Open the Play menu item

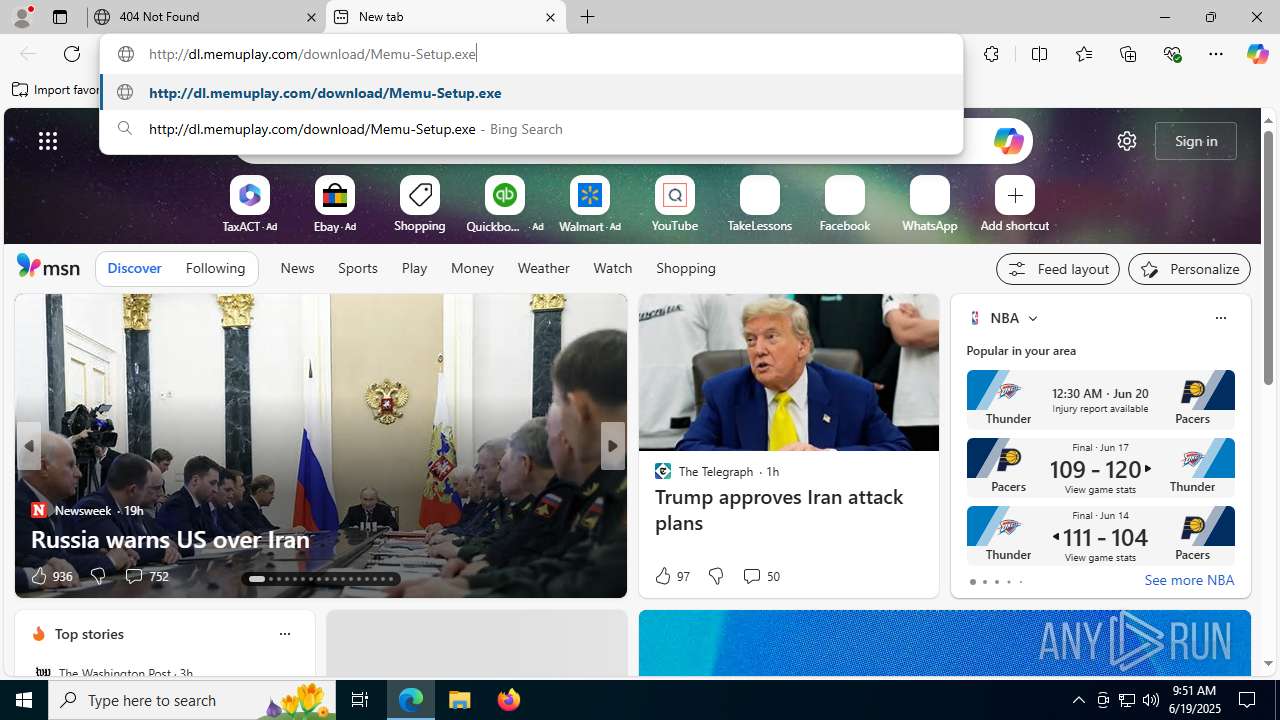[x=414, y=268]
